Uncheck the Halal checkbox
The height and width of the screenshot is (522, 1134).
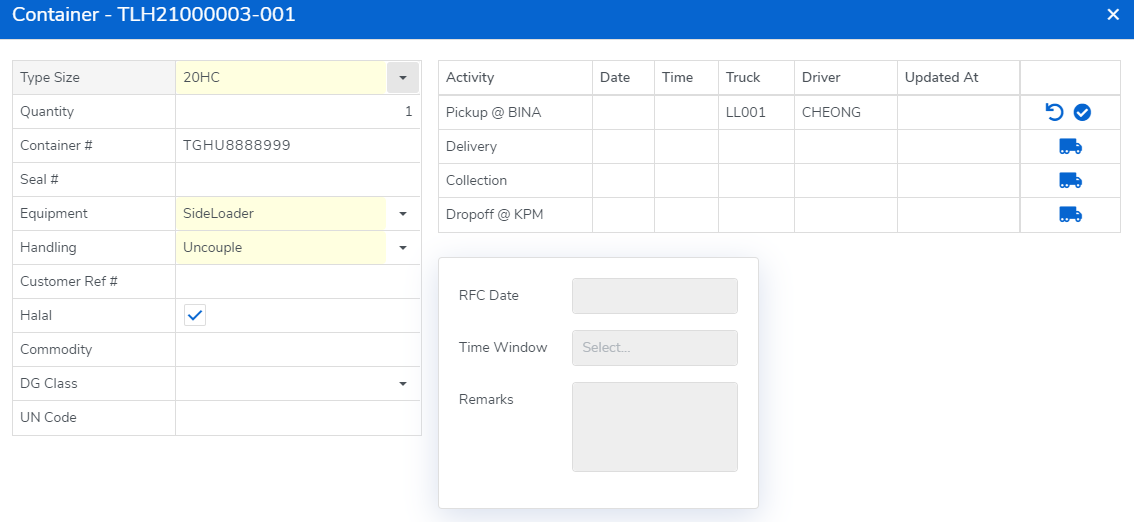195,316
